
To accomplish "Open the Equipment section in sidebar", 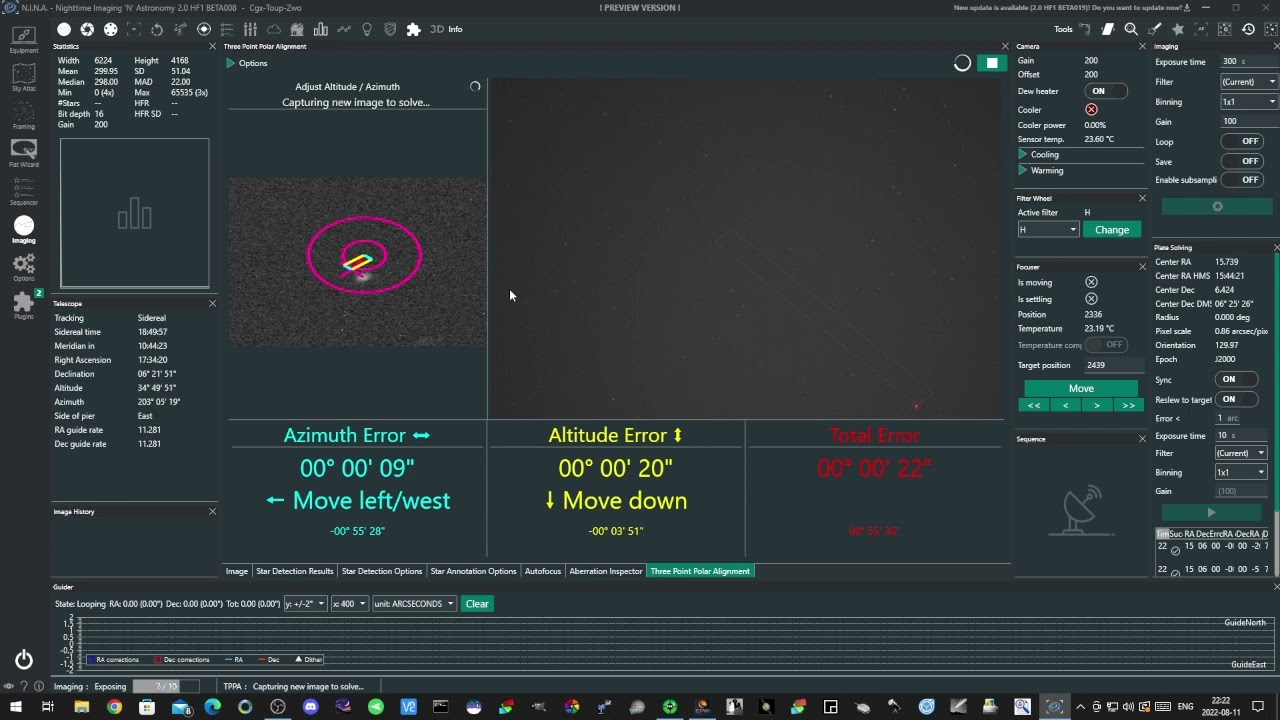I will 24,40.
